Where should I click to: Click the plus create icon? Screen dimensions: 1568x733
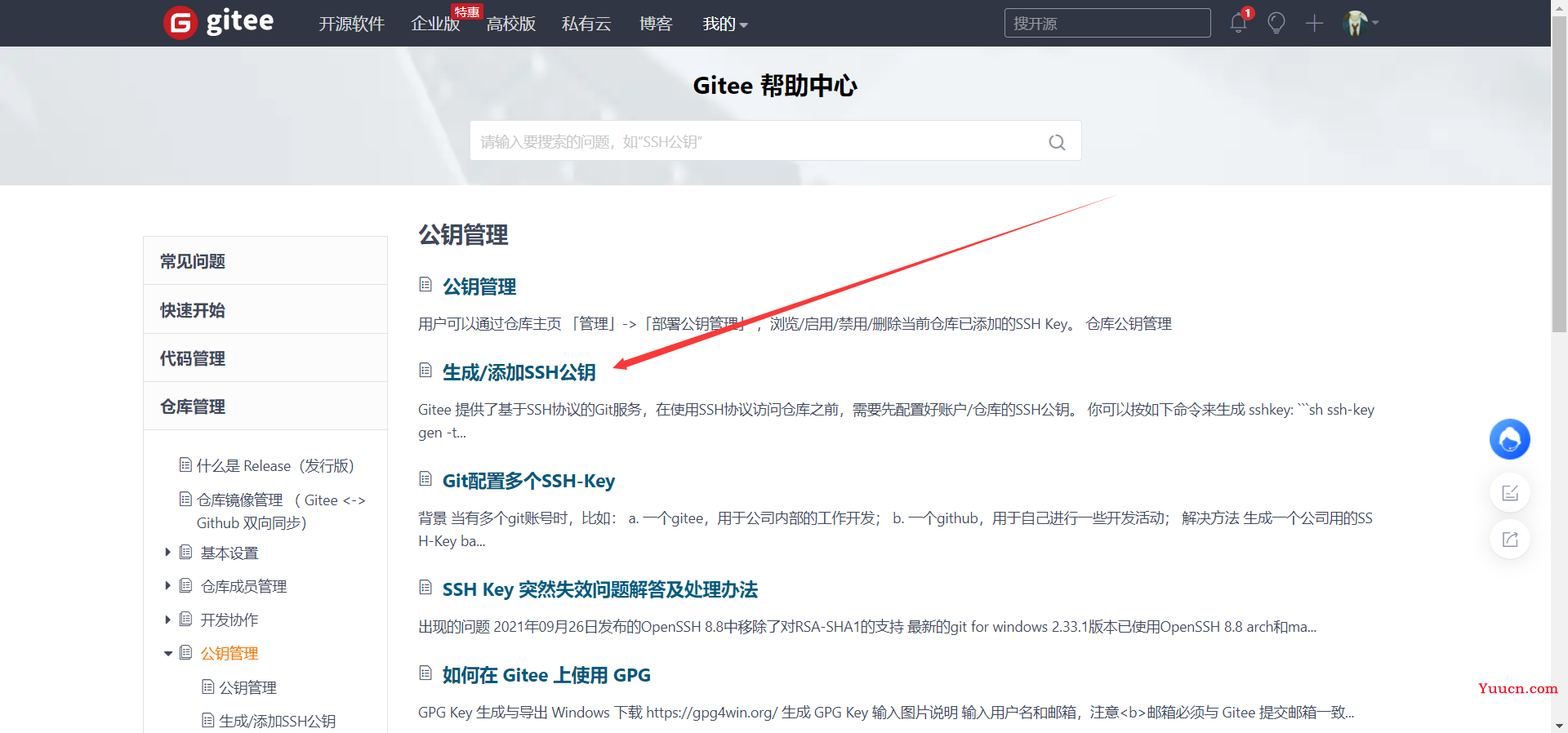coord(1314,23)
